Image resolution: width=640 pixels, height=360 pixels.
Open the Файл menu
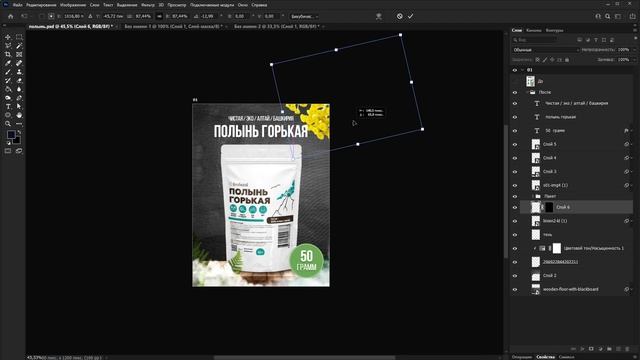pos(17,5)
